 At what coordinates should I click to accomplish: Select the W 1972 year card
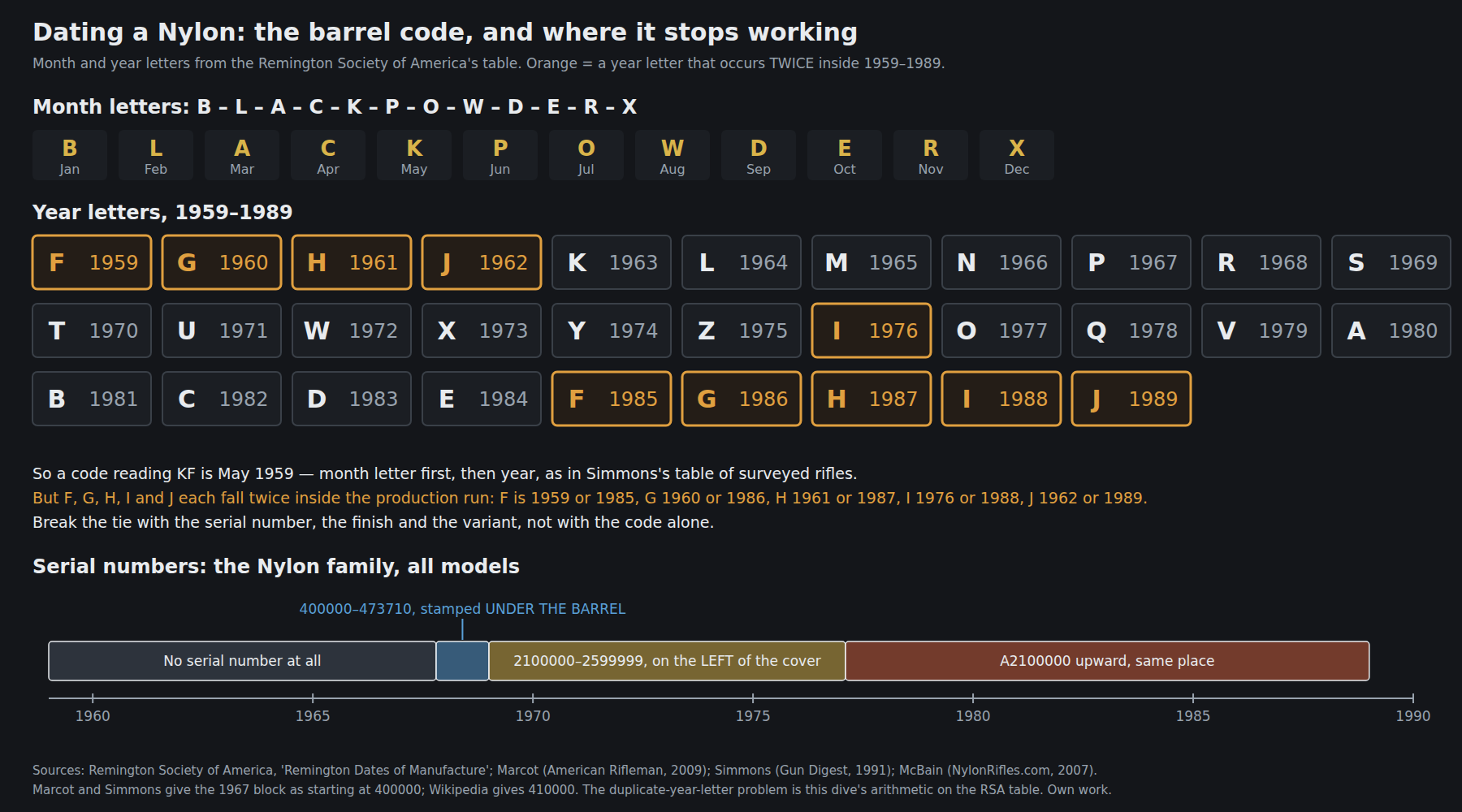tap(352, 330)
